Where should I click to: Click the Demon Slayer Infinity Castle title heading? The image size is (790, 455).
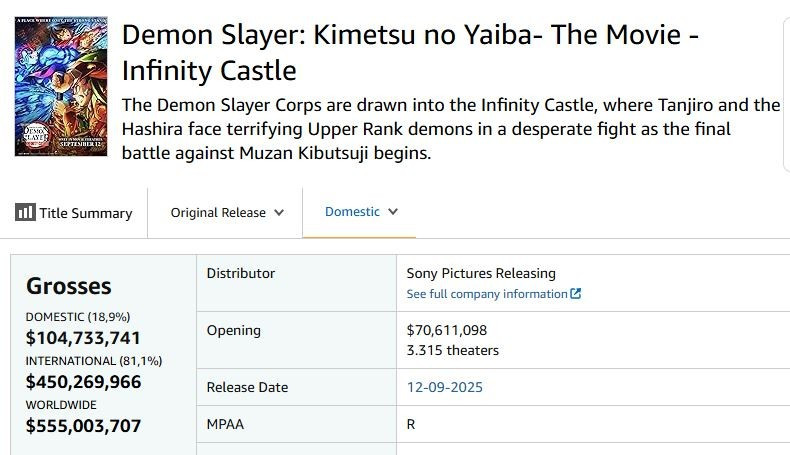[x=410, y=52]
